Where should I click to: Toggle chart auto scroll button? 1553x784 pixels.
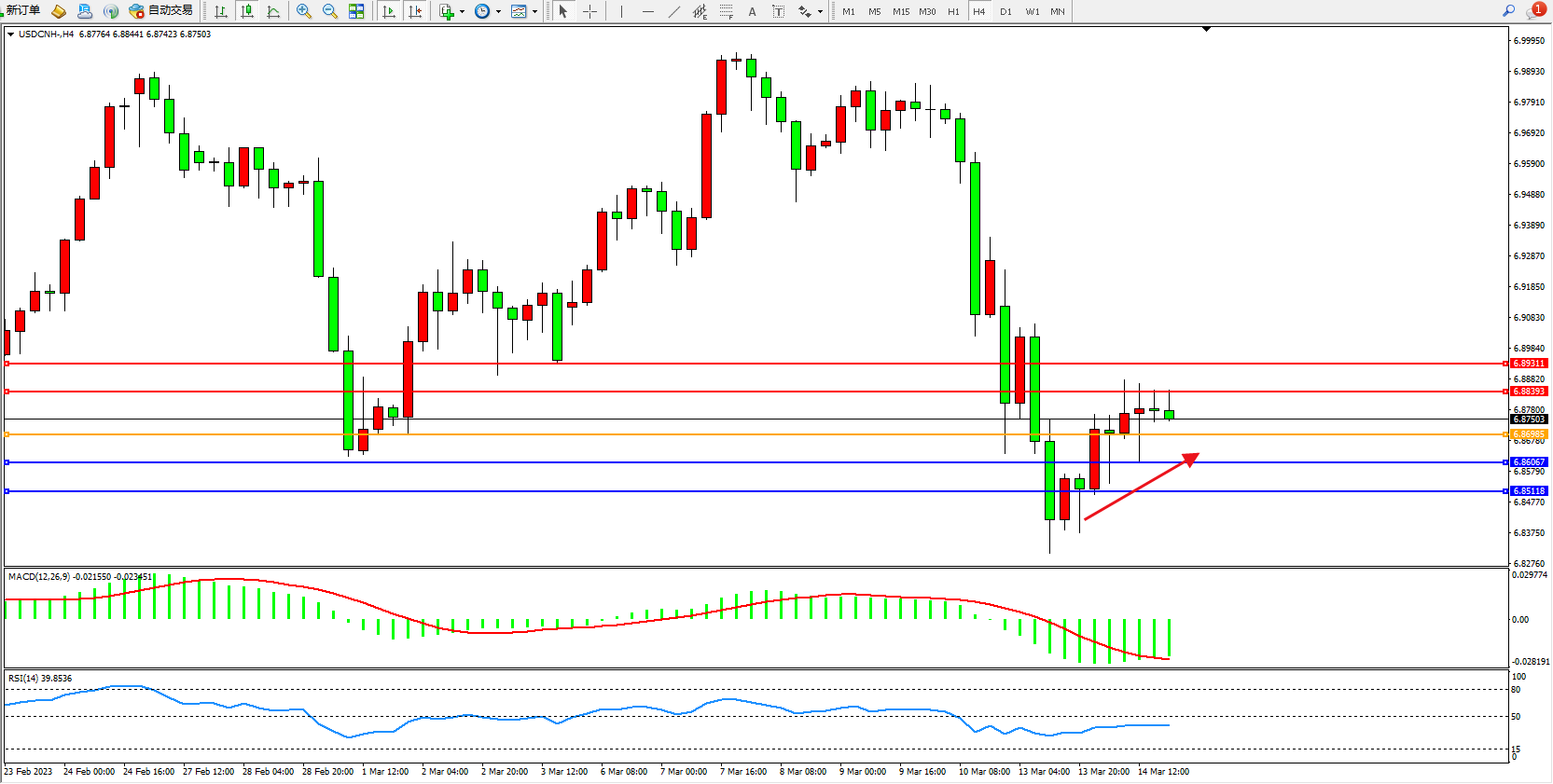pyautogui.click(x=389, y=11)
